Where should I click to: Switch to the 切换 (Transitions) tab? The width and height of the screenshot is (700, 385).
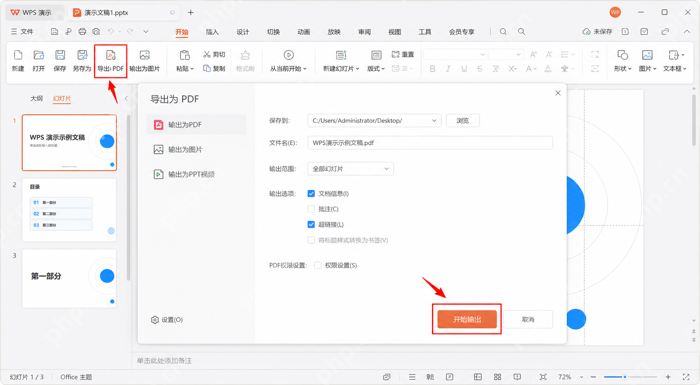(273, 32)
